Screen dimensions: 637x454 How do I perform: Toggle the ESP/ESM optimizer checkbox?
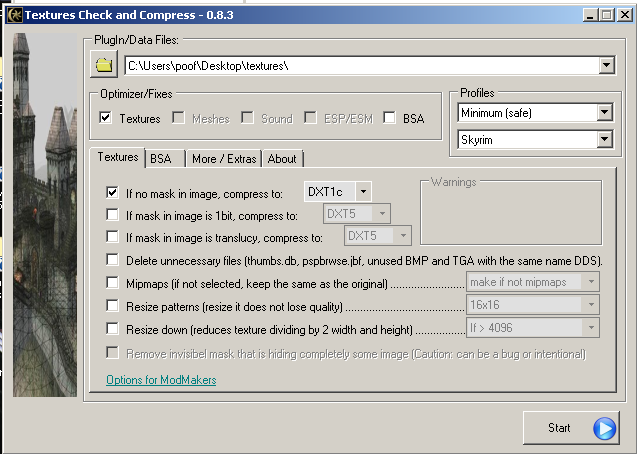[310, 118]
